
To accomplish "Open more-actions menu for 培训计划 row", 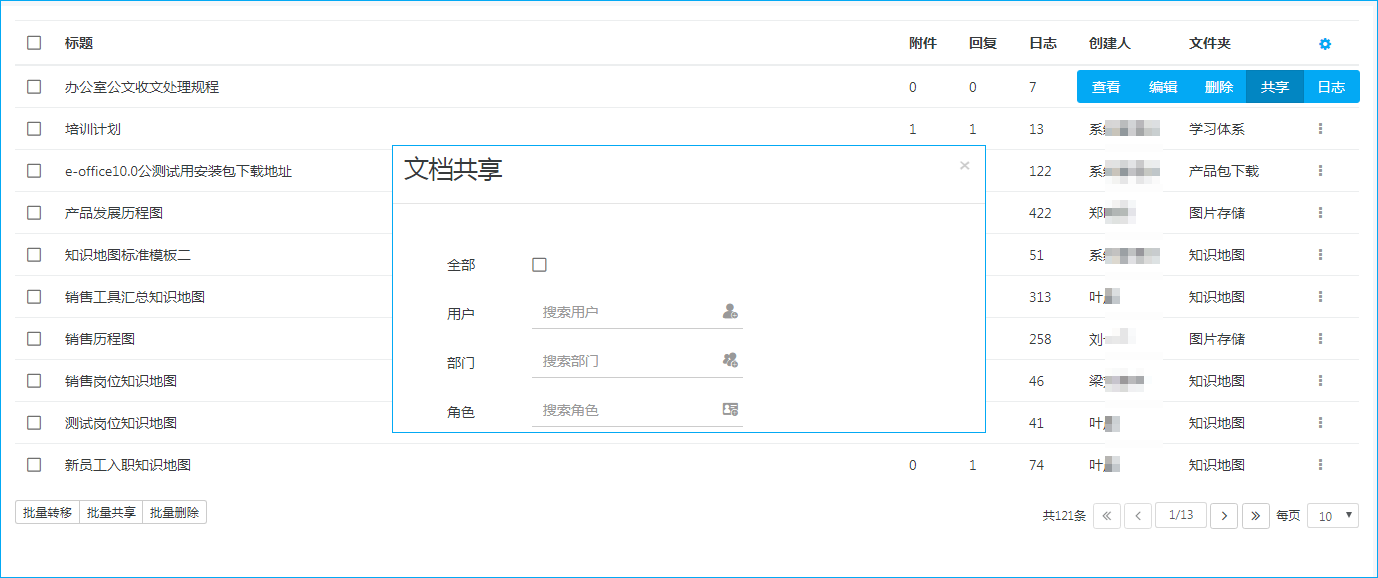I will (1321, 129).
